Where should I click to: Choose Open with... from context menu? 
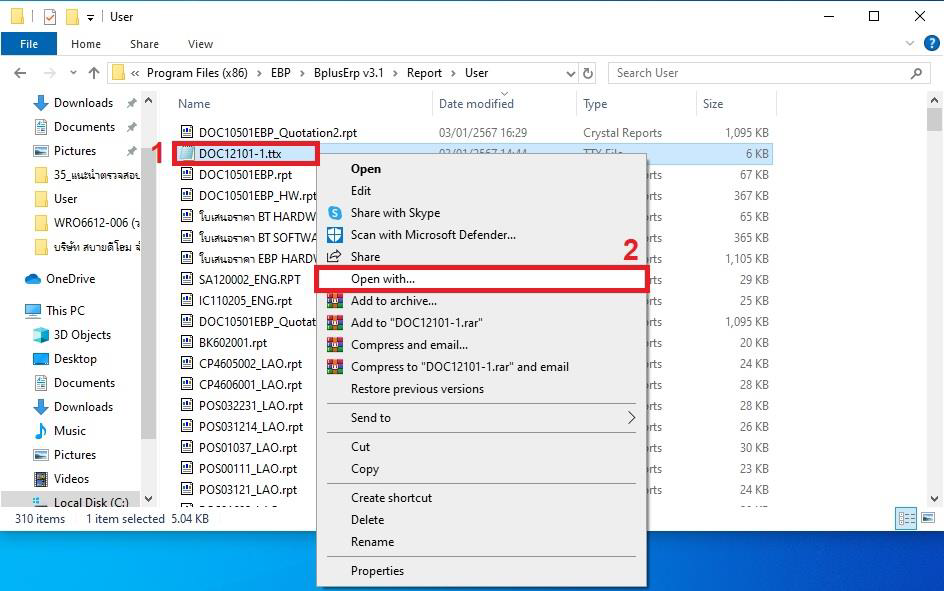382,279
